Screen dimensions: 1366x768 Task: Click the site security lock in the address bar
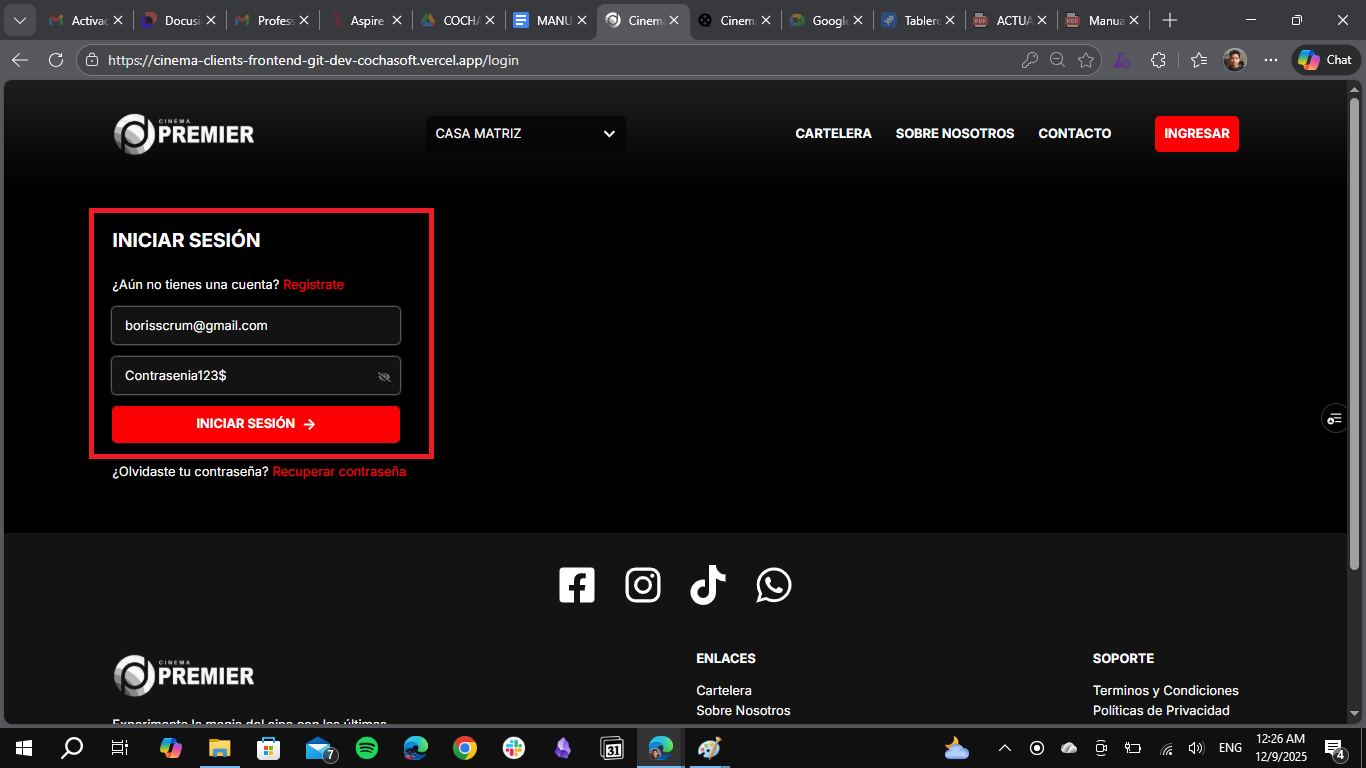click(92, 60)
